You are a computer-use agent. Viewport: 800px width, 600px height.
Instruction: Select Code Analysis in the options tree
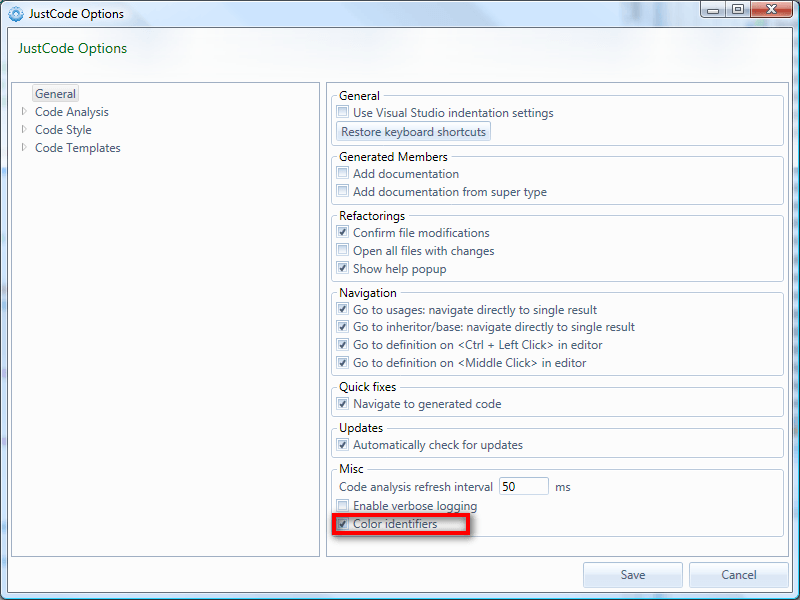click(x=71, y=112)
